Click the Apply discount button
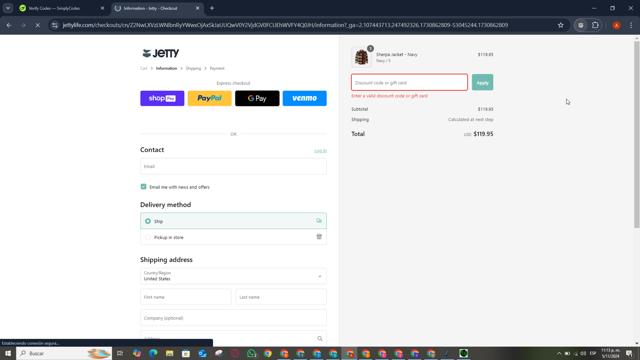 [x=482, y=82]
